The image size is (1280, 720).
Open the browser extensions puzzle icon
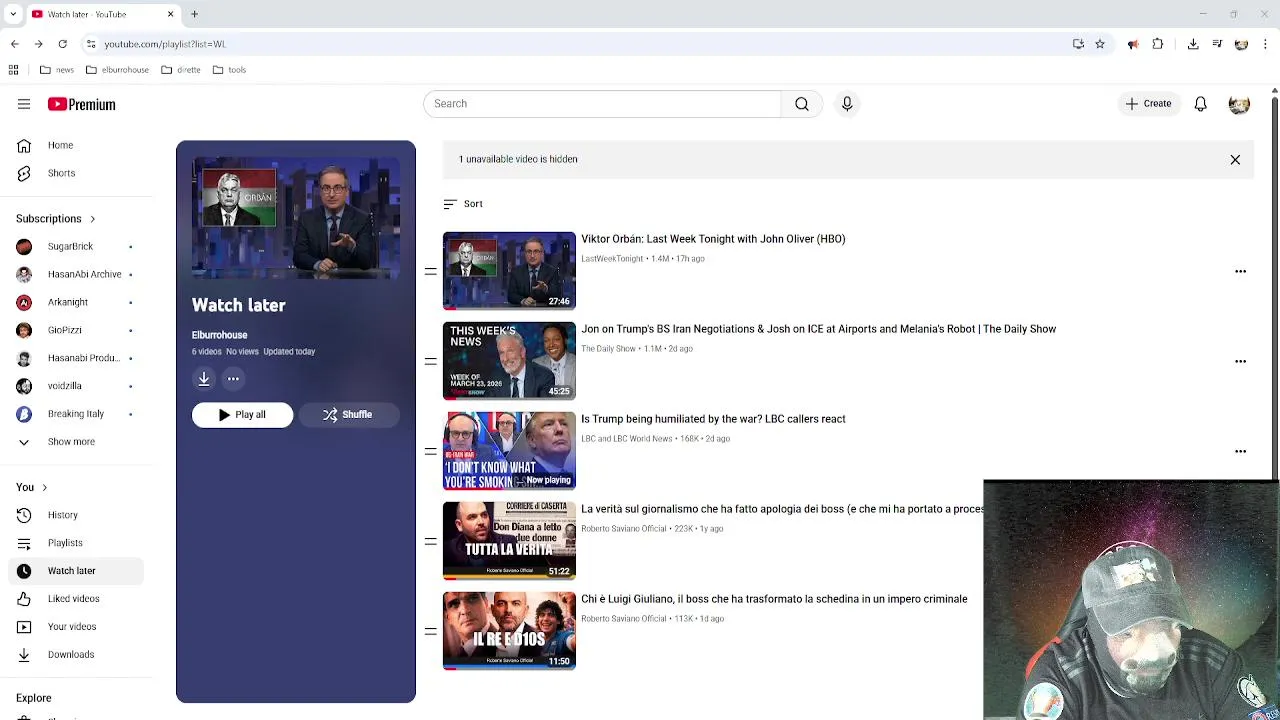1158,44
